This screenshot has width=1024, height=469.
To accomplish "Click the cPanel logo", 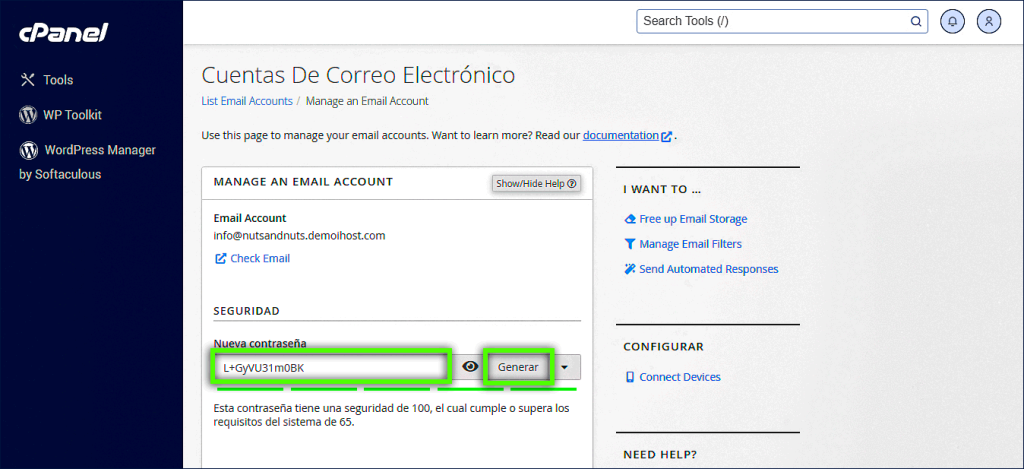I will [x=63, y=33].
